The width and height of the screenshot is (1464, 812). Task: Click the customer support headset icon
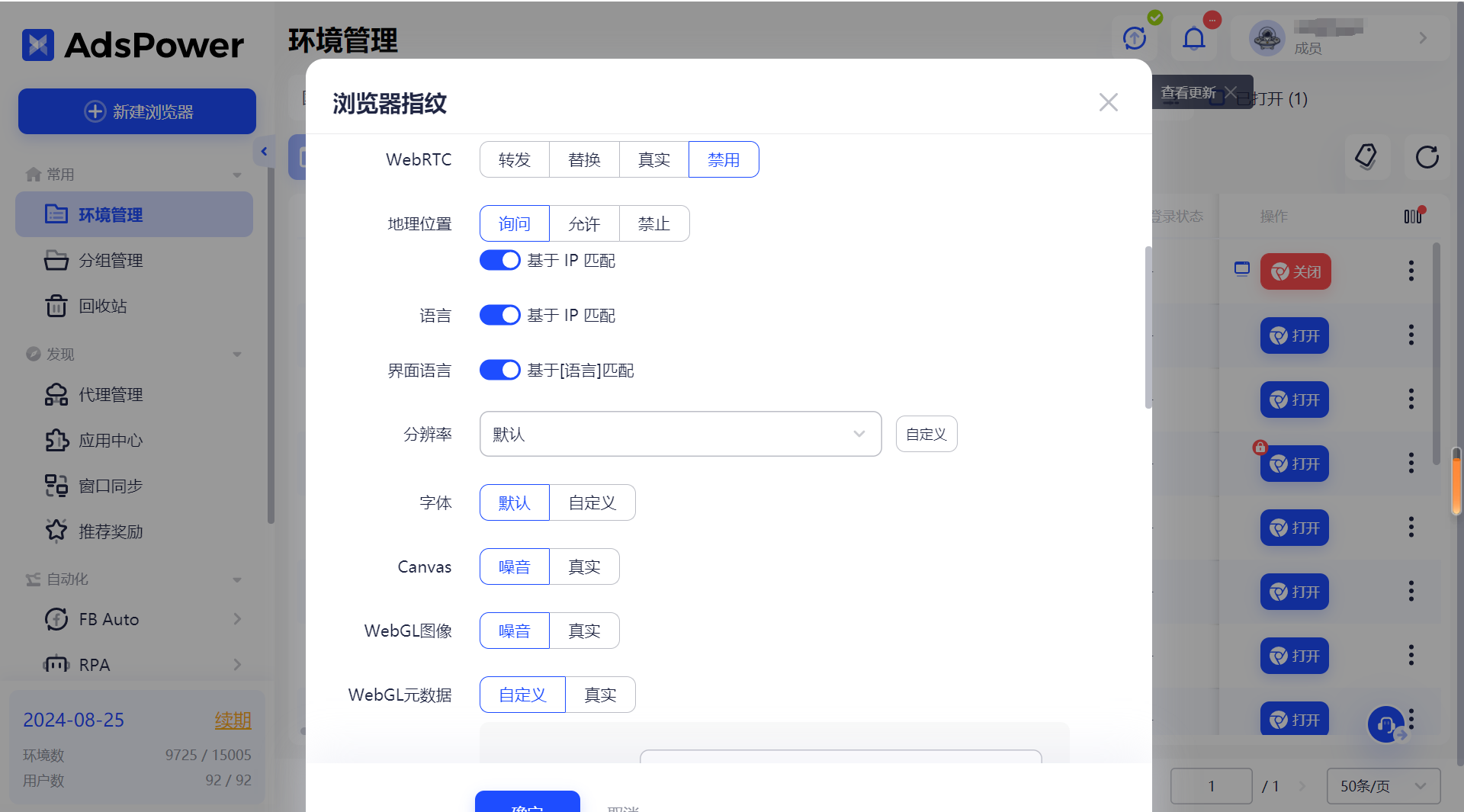1386,724
